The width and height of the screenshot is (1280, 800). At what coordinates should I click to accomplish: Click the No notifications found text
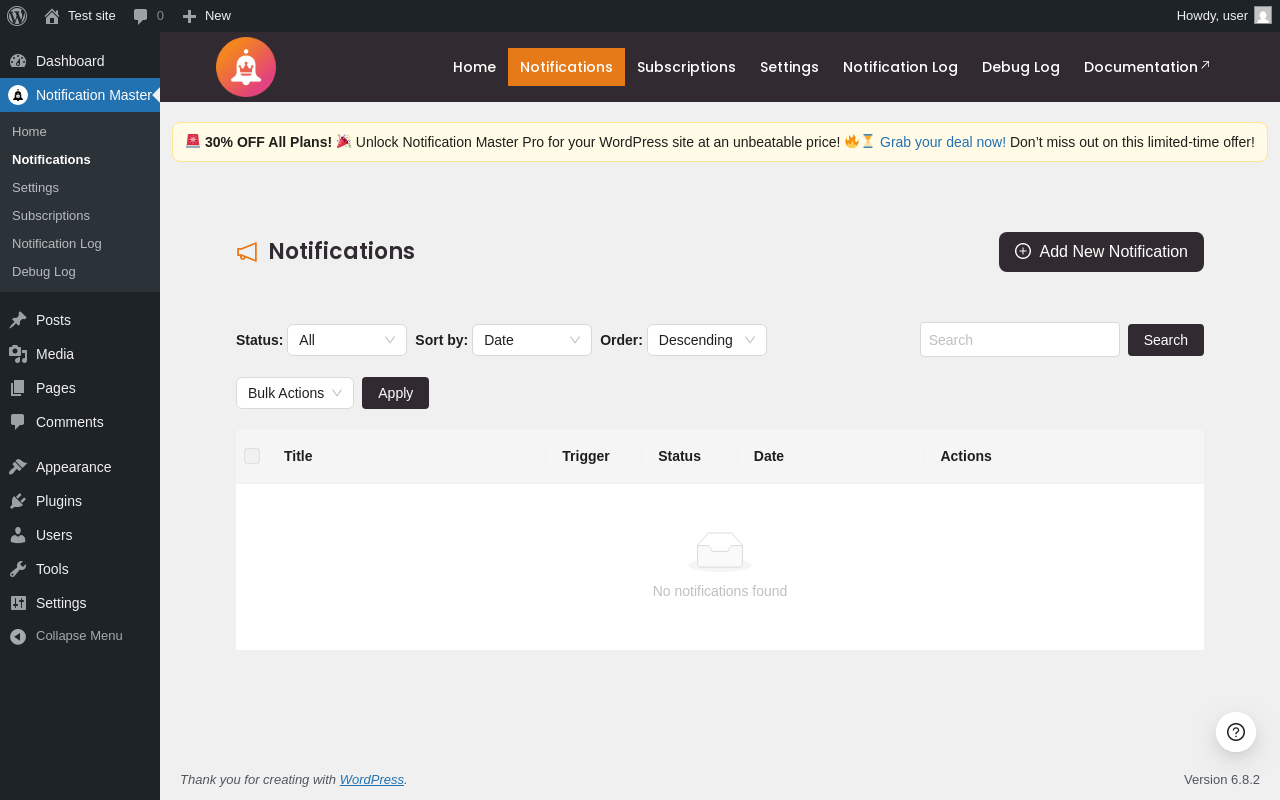coord(720,591)
